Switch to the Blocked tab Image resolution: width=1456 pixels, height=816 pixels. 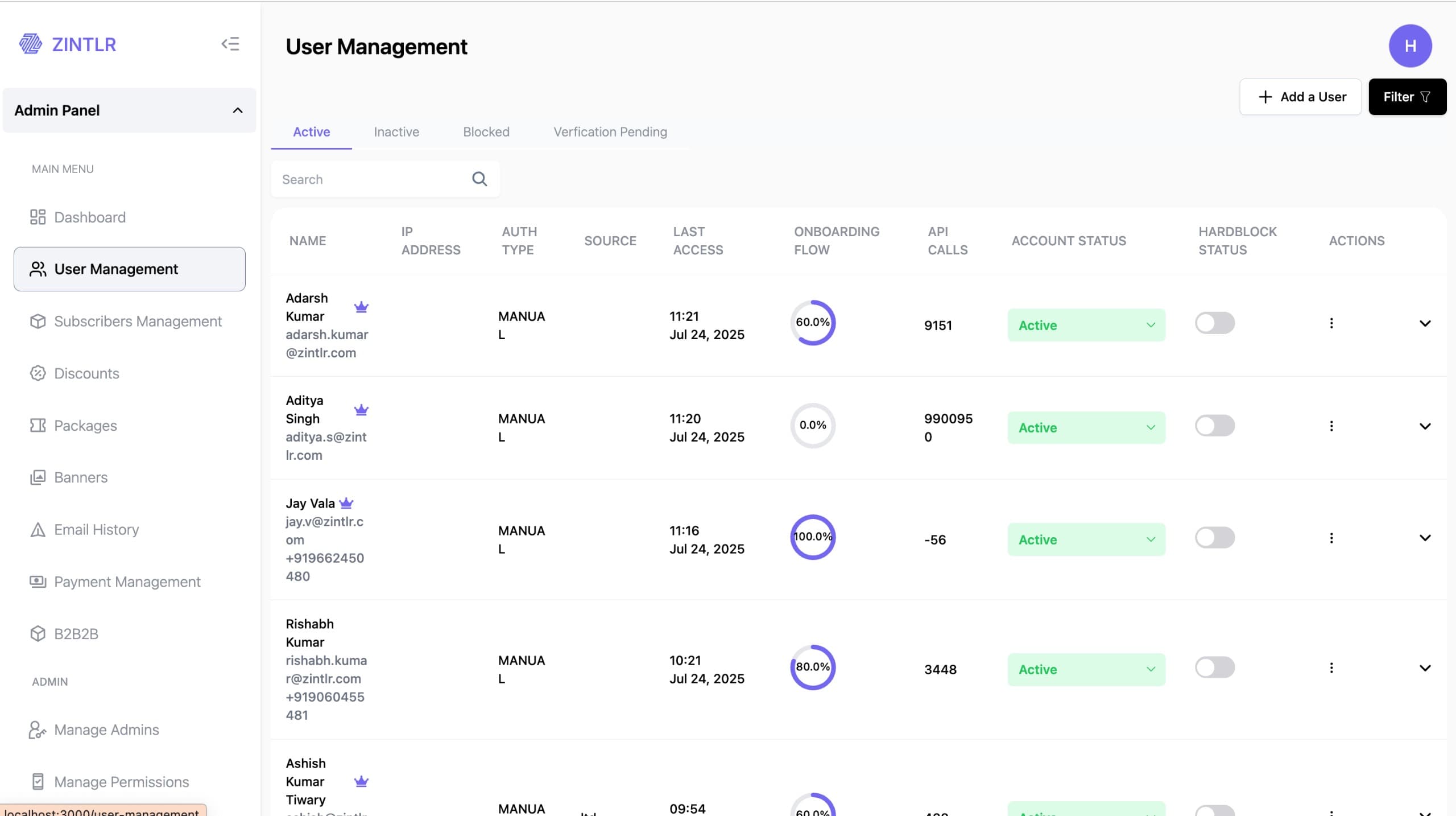[x=486, y=131]
